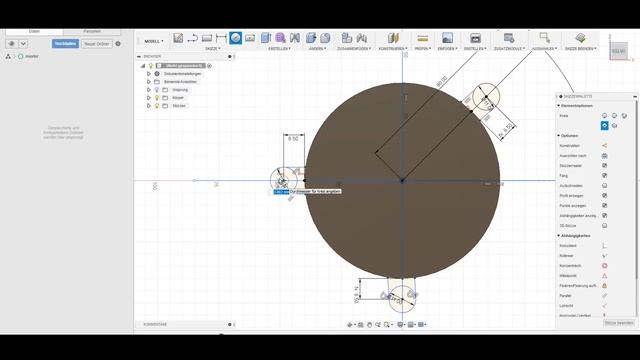640x360 pixels.
Task: Toggle visibility bulb of Ursprung folder
Action: point(157,90)
